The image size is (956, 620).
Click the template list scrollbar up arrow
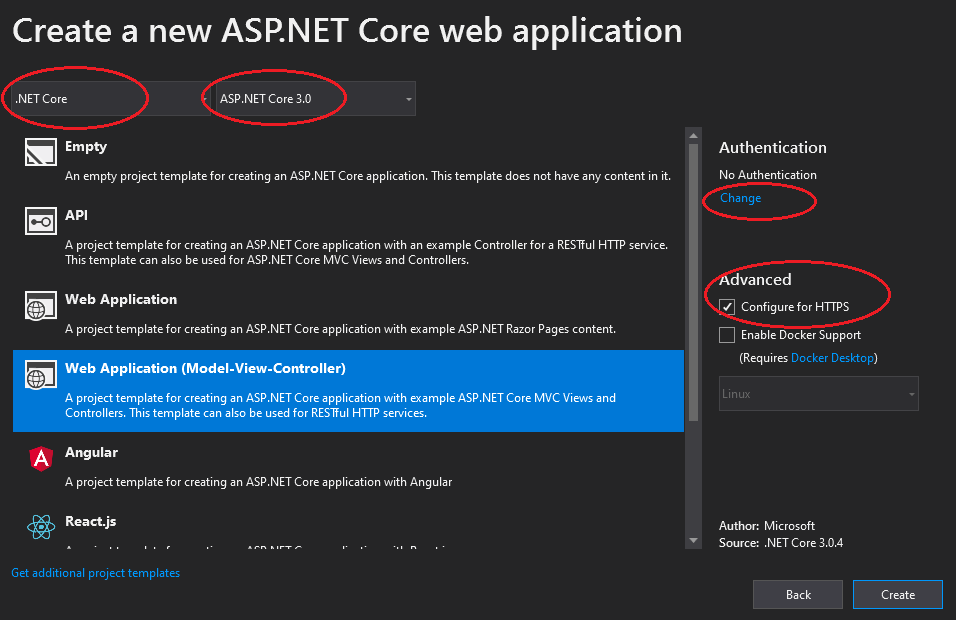coord(693,135)
